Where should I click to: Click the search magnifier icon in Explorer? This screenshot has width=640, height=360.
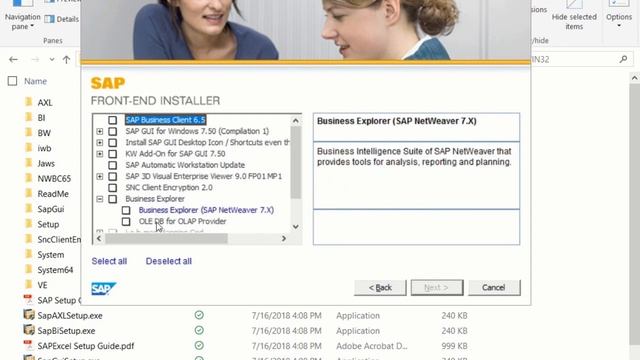(x=623, y=60)
